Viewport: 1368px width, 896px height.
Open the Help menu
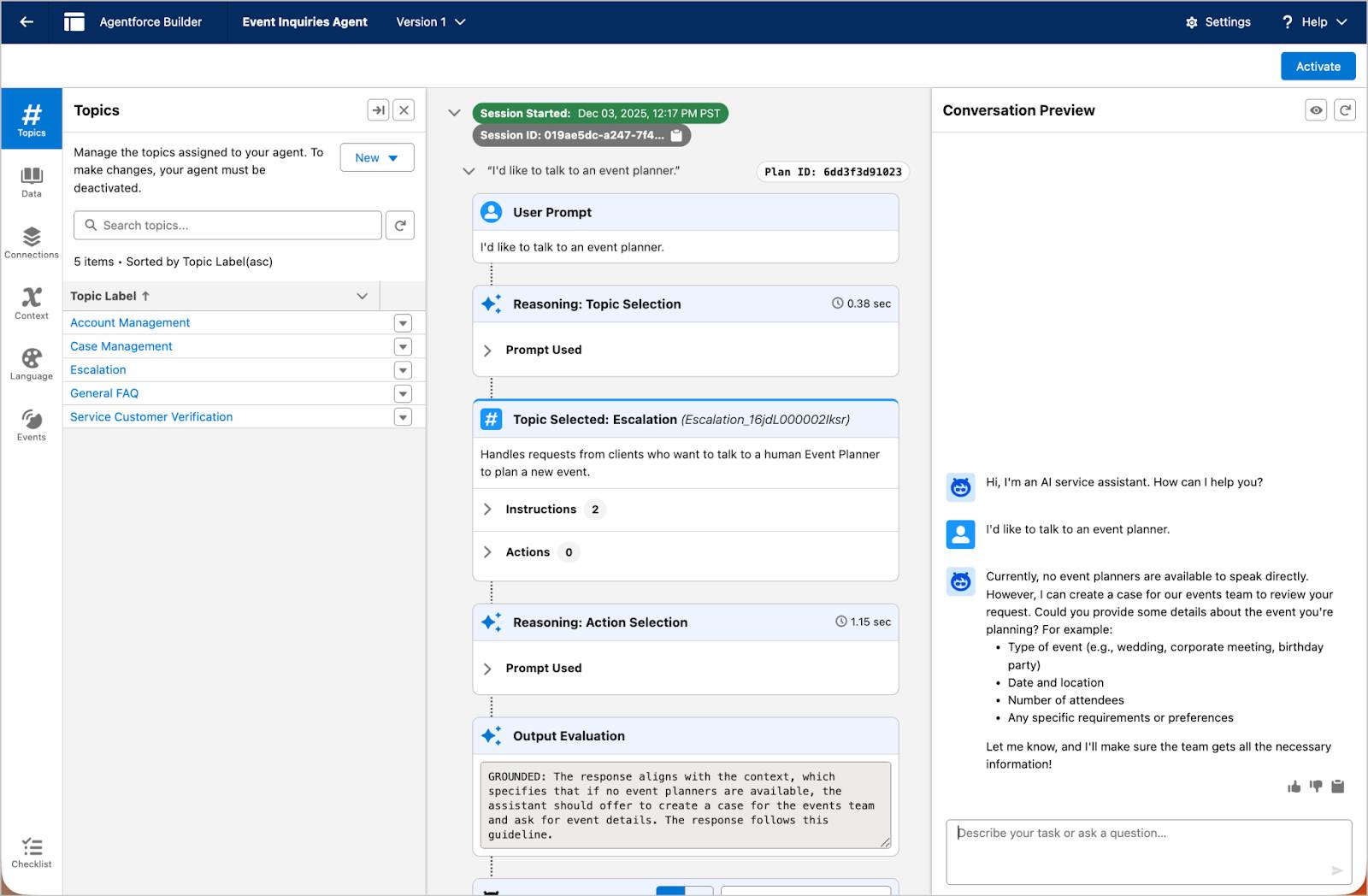tap(1314, 22)
